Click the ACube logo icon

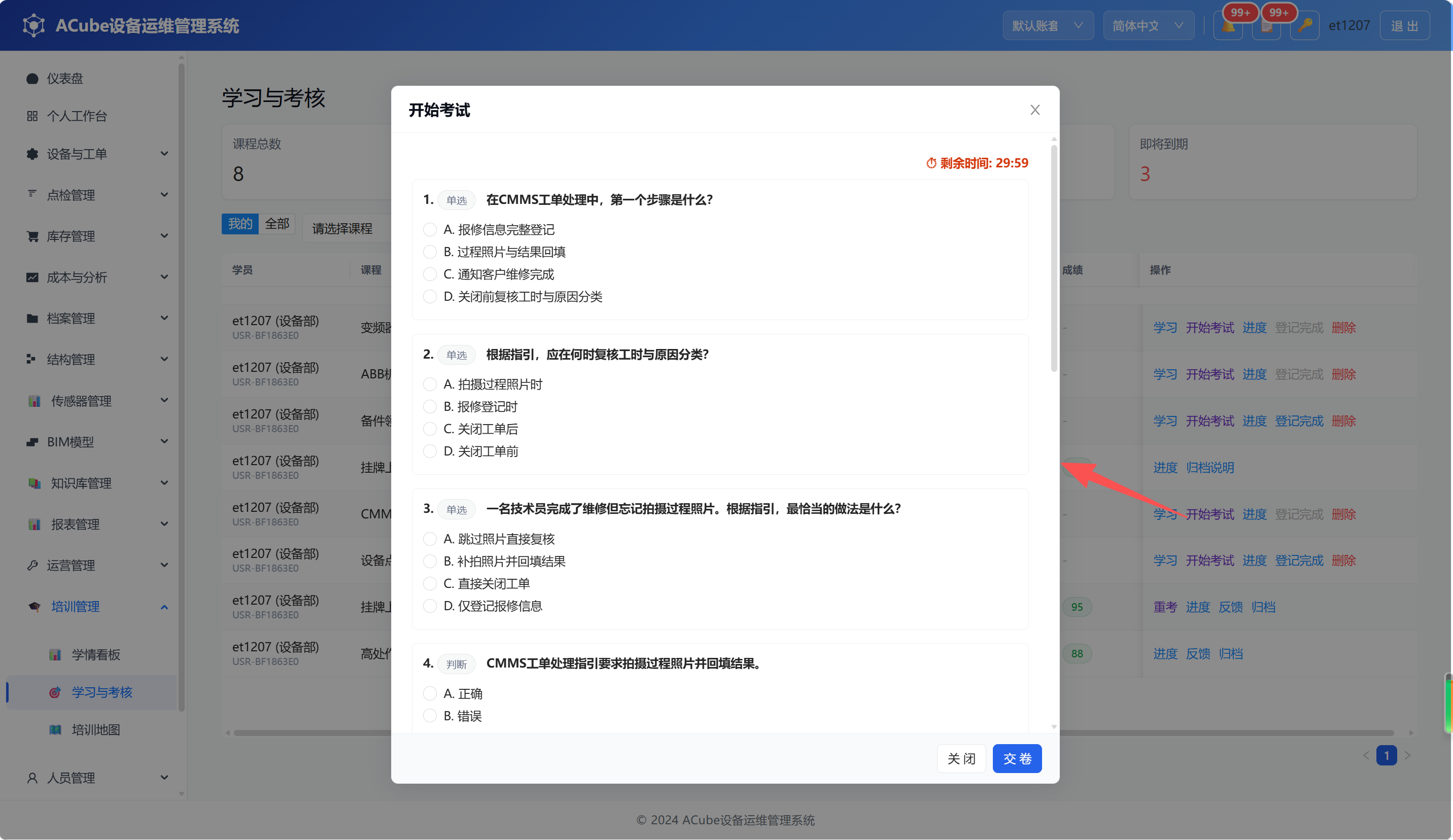point(33,25)
